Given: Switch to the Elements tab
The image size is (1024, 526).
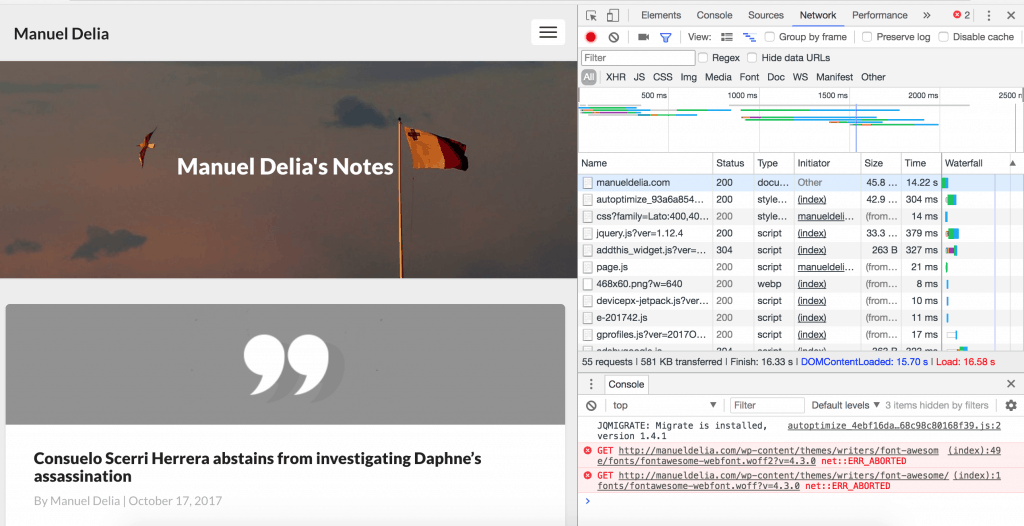Looking at the screenshot, I should (x=661, y=15).
